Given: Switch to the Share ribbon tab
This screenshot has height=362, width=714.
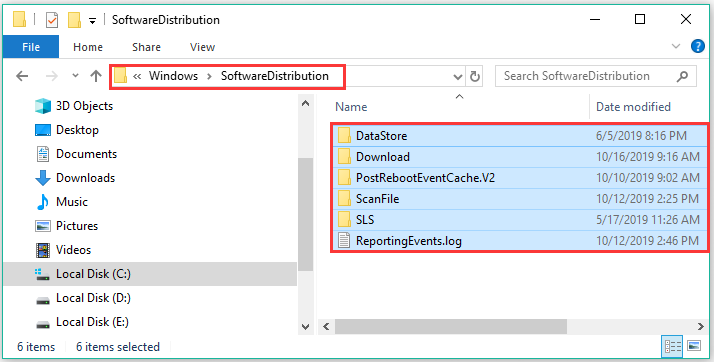Looking at the screenshot, I should [x=146, y=47].
